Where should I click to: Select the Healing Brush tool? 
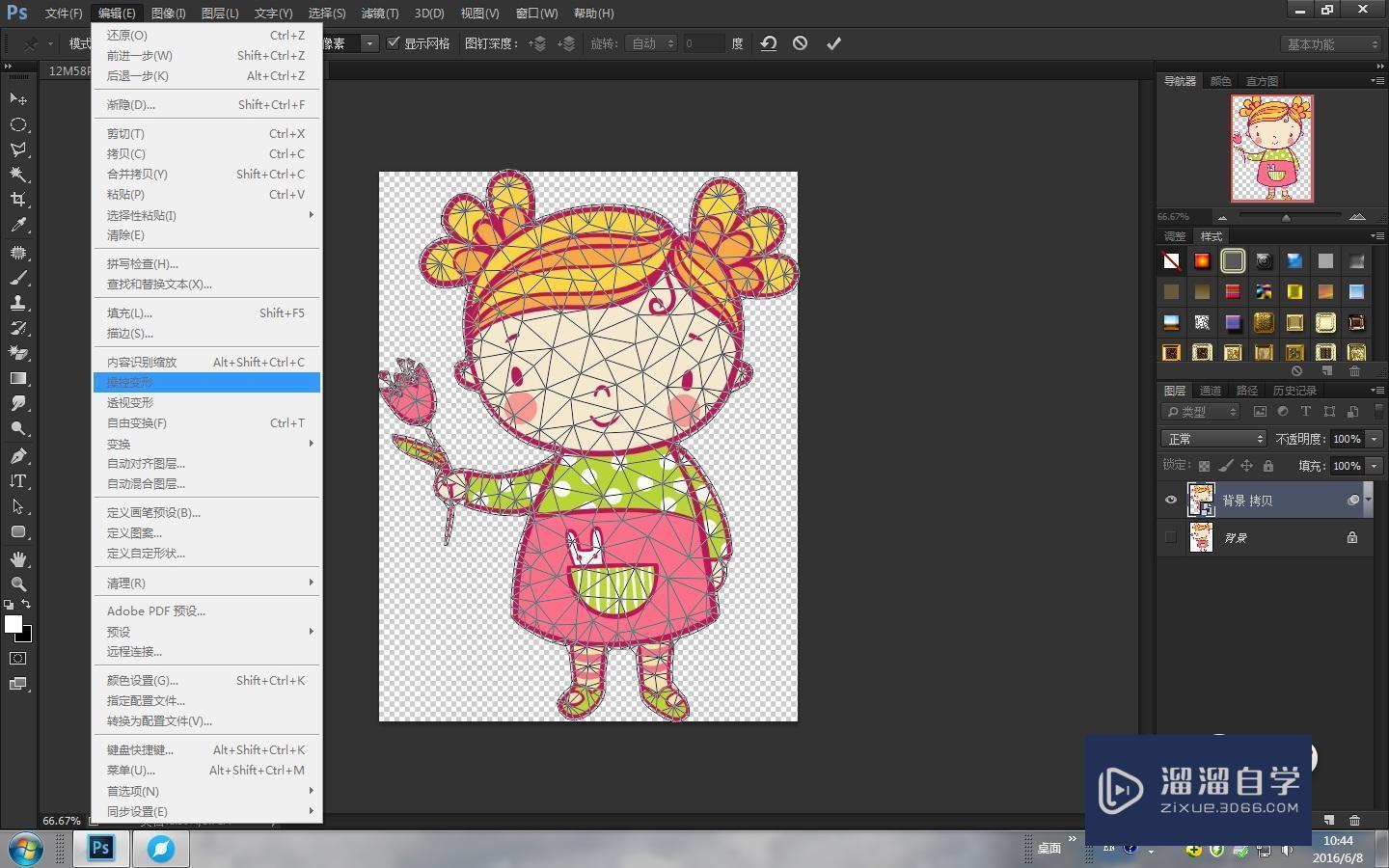coord(17,253)
